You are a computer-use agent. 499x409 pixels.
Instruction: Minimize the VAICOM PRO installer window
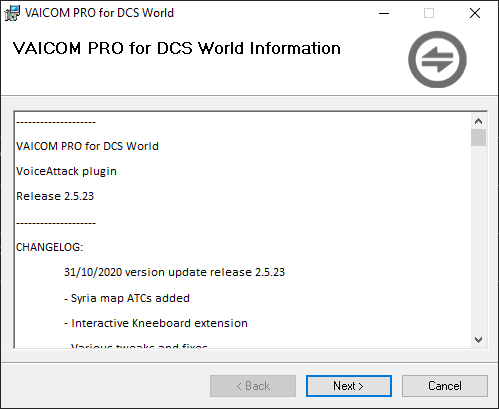click(384, 13)
